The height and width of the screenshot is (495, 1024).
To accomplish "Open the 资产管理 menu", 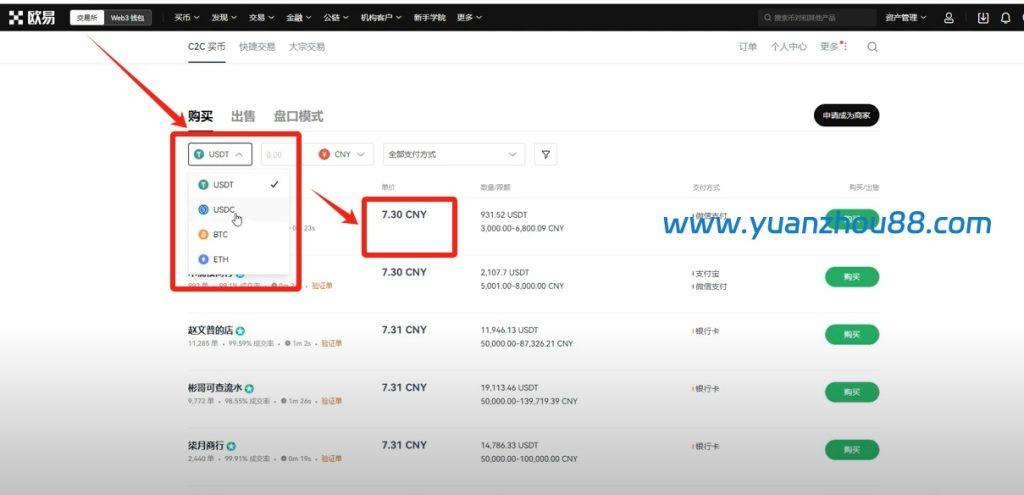I will pos(906,18).
